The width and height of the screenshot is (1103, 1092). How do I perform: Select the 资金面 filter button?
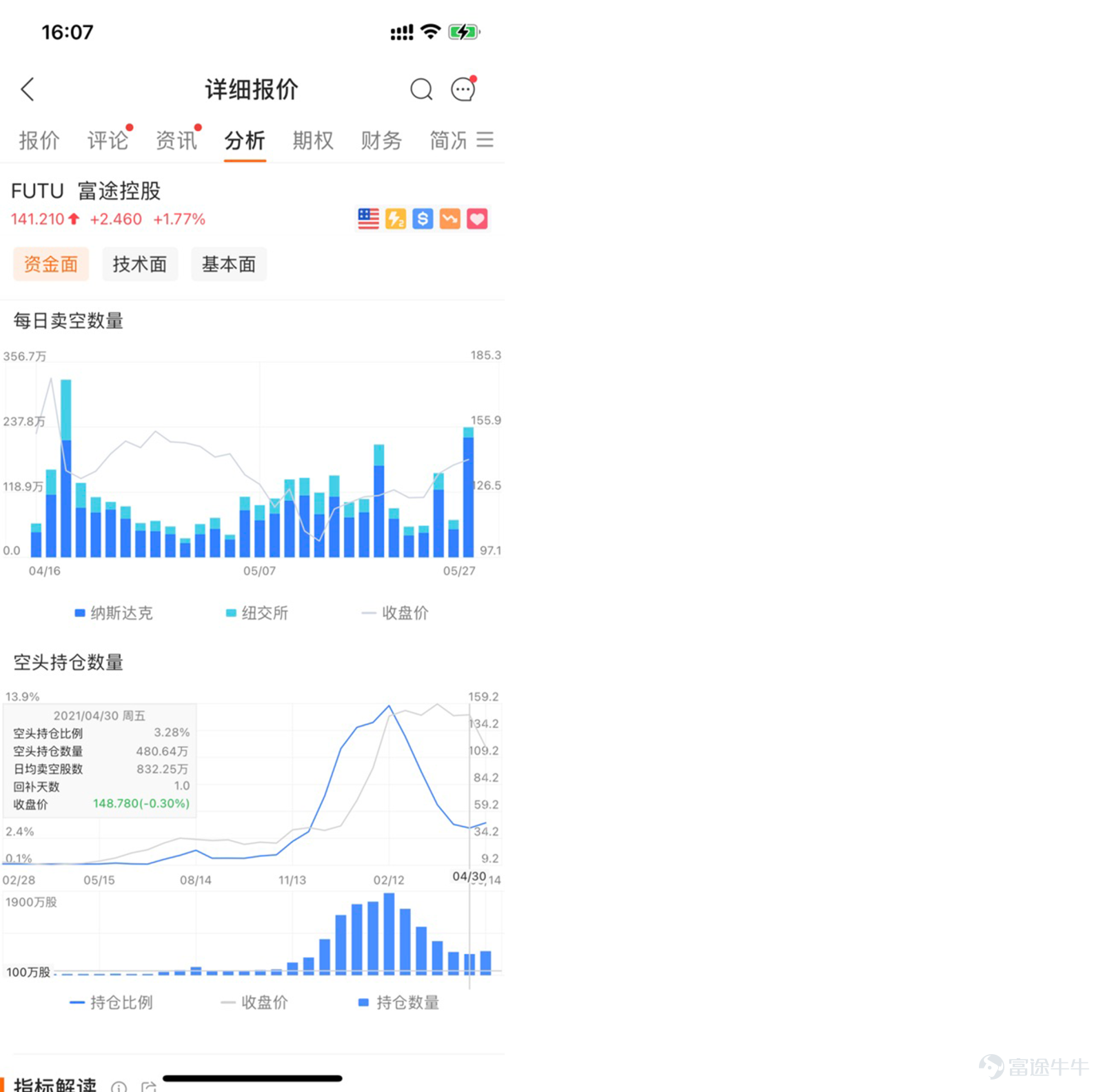coord(51,264)
